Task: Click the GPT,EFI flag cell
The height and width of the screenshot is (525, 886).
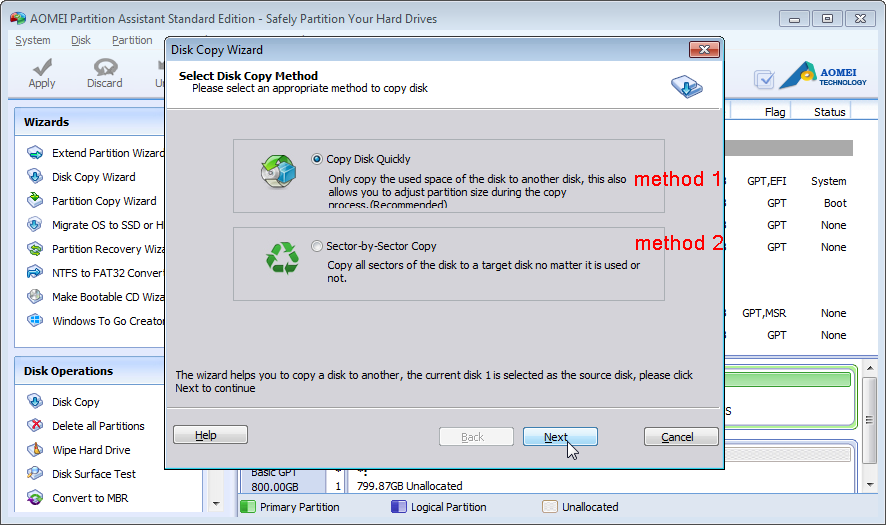Action: pos(766,181)
